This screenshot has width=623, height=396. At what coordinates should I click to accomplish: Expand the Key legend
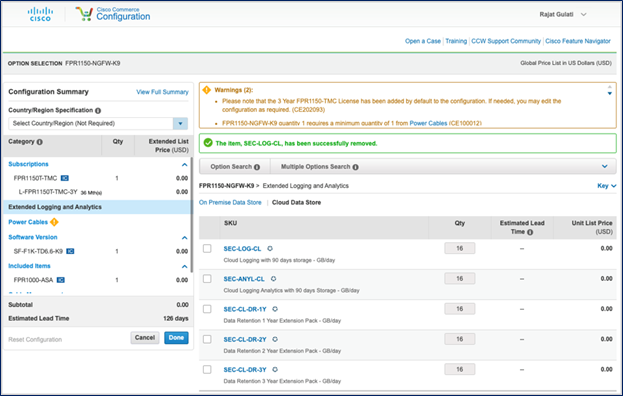coord(607,185)
